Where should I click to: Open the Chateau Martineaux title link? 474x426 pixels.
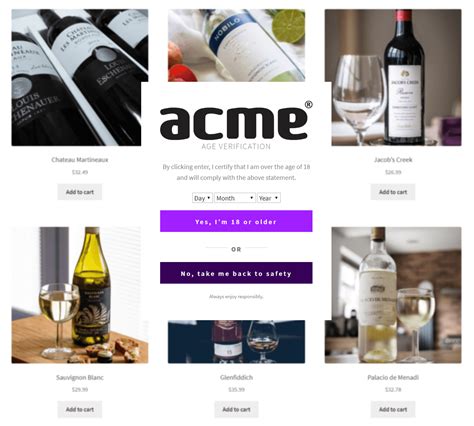point(80,160)
